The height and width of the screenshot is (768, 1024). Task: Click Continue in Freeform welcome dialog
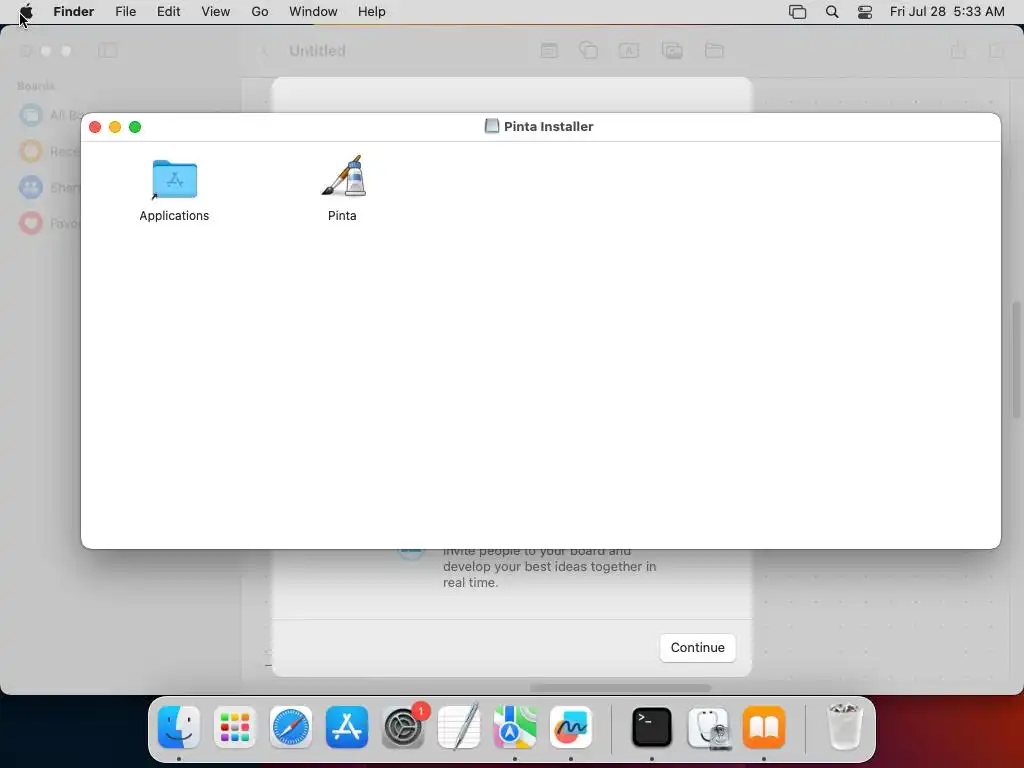pos(697,647)
